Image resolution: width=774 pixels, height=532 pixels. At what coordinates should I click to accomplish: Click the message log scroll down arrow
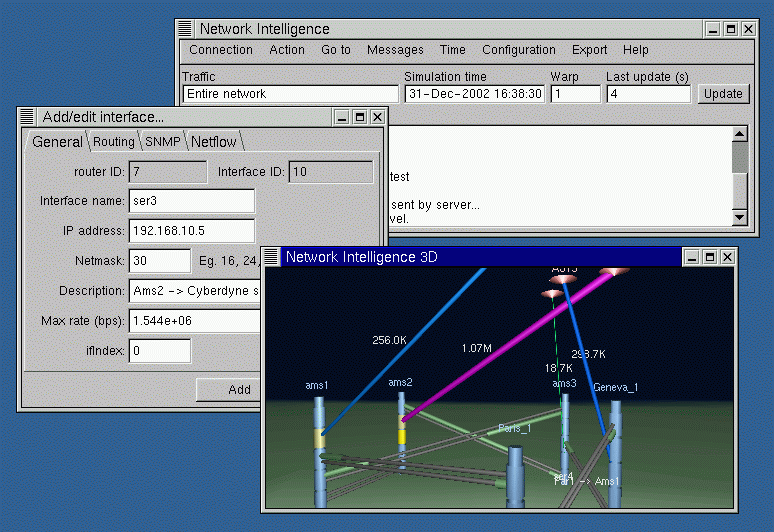point(739,217)
